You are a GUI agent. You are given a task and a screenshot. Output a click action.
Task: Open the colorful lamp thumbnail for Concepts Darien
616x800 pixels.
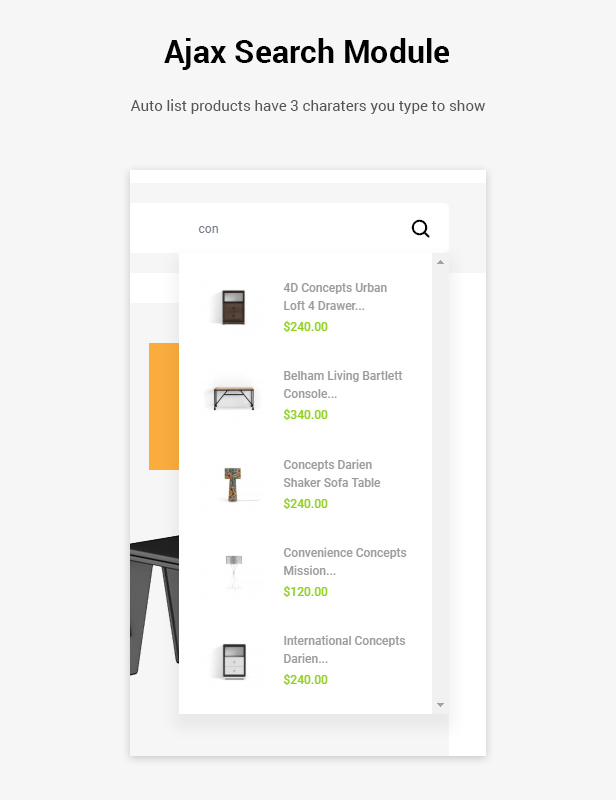coord(233,485)
